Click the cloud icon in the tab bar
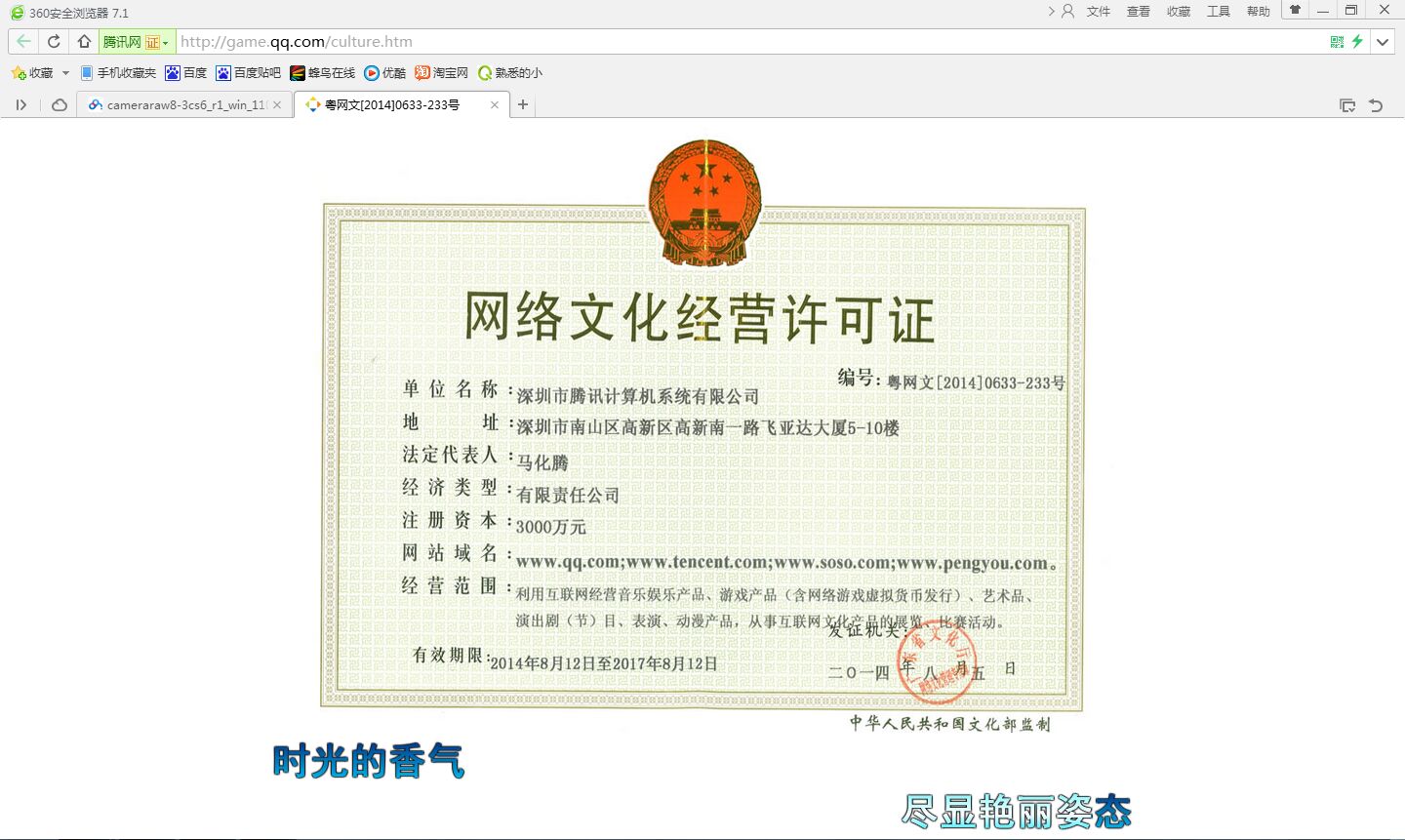1405x840 pixels. (x=60, y=105)
